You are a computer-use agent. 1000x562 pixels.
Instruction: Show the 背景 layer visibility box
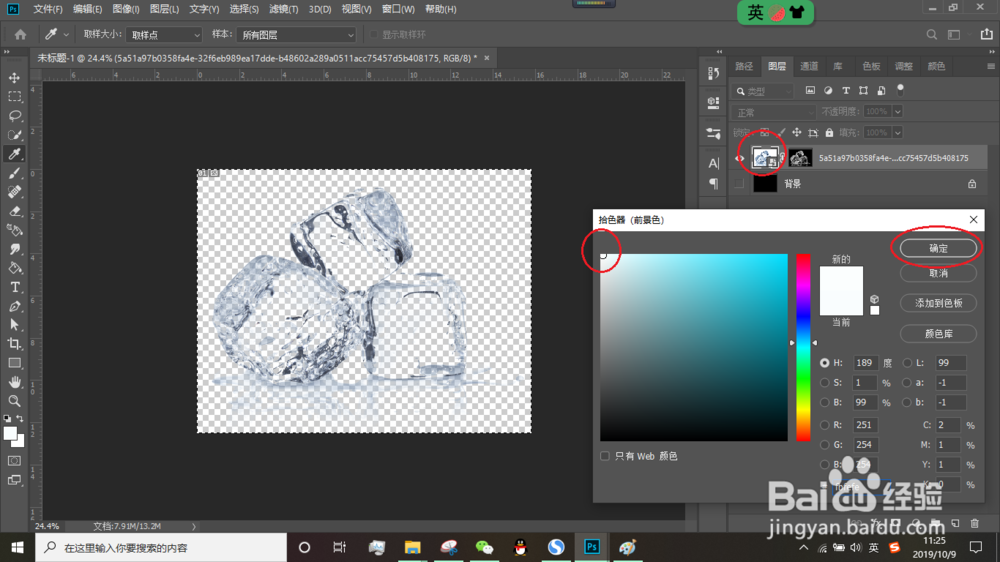[x=740, y=184]
